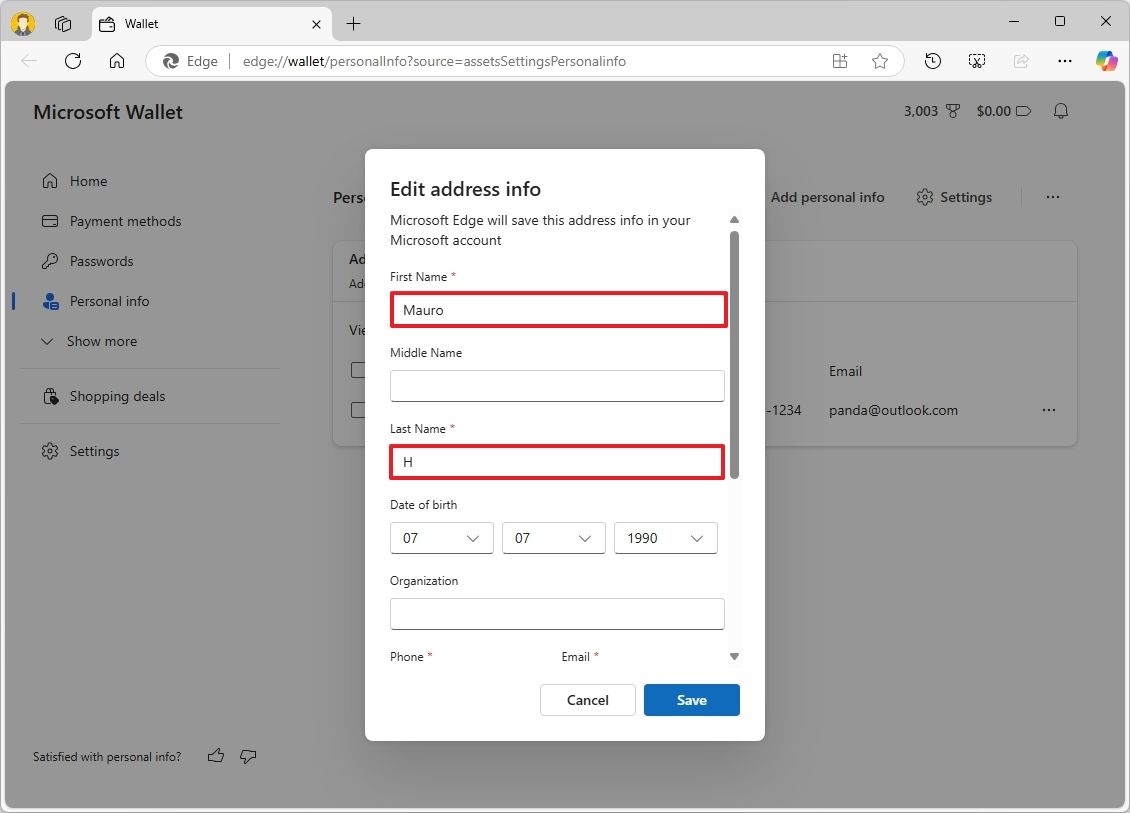Screen dimensions: 1130x813
Task: Launch the screenshot capture tool
Action: pos(977,60)
